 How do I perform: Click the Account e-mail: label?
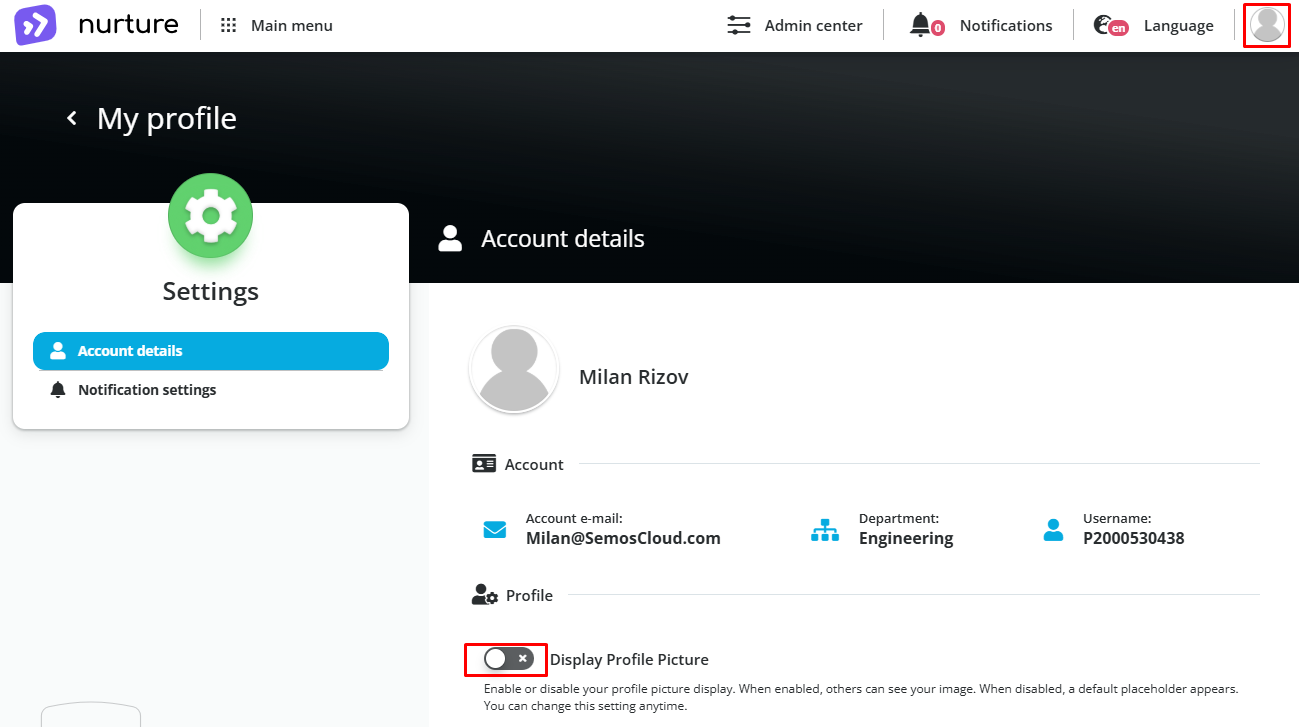point(574,519)
